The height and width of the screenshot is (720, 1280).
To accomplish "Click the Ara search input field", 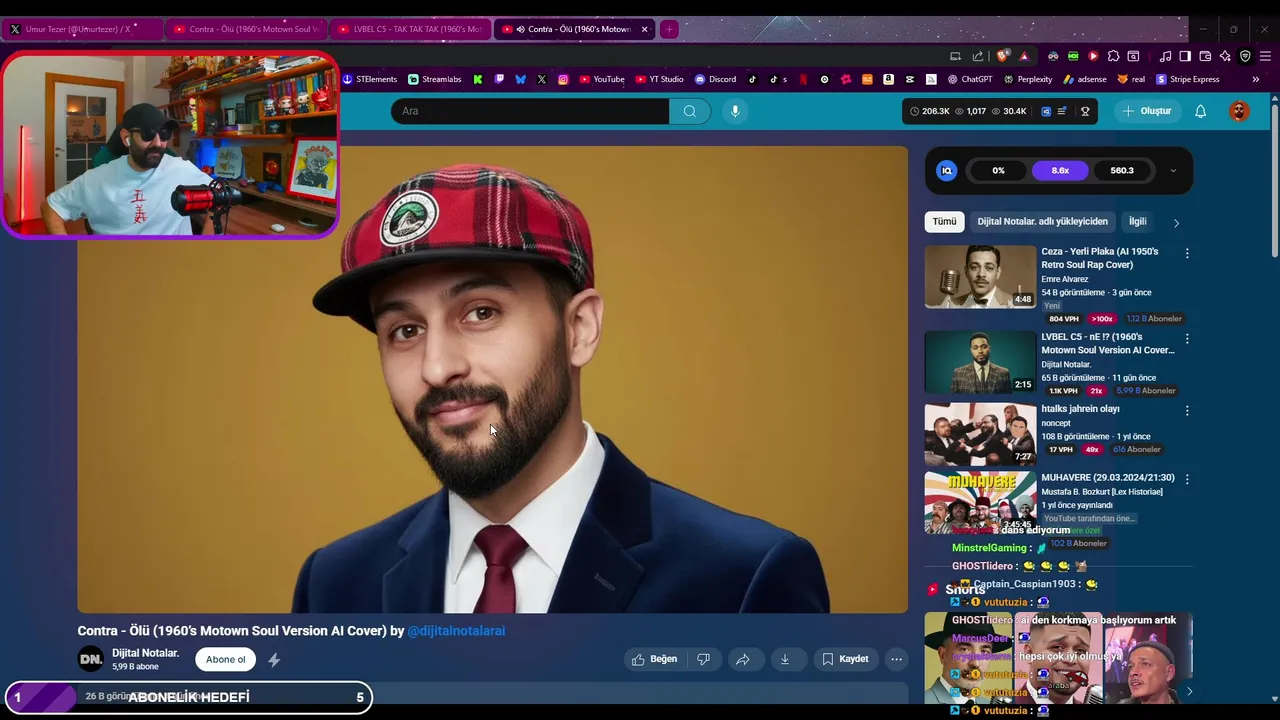I will click(530, 111).
